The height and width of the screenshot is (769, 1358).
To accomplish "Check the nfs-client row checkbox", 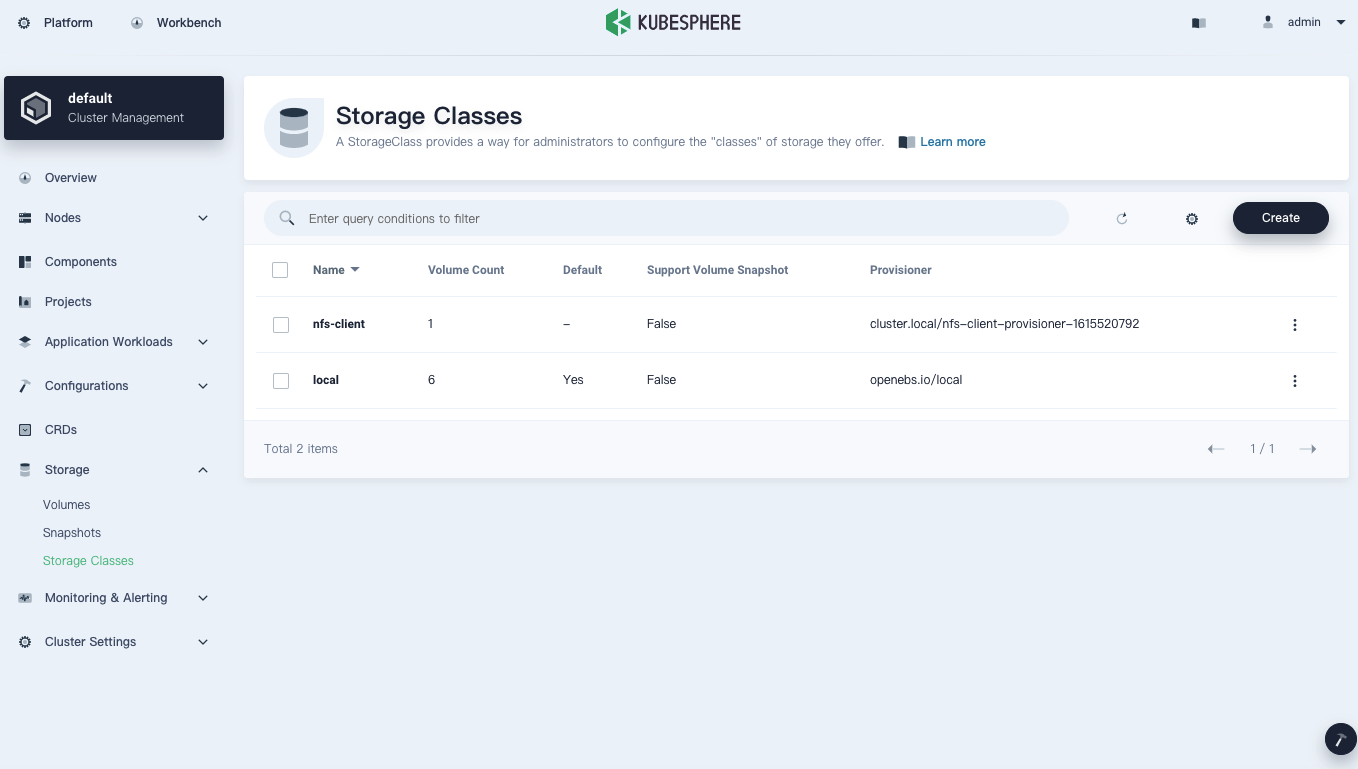I will click(281, 324).
